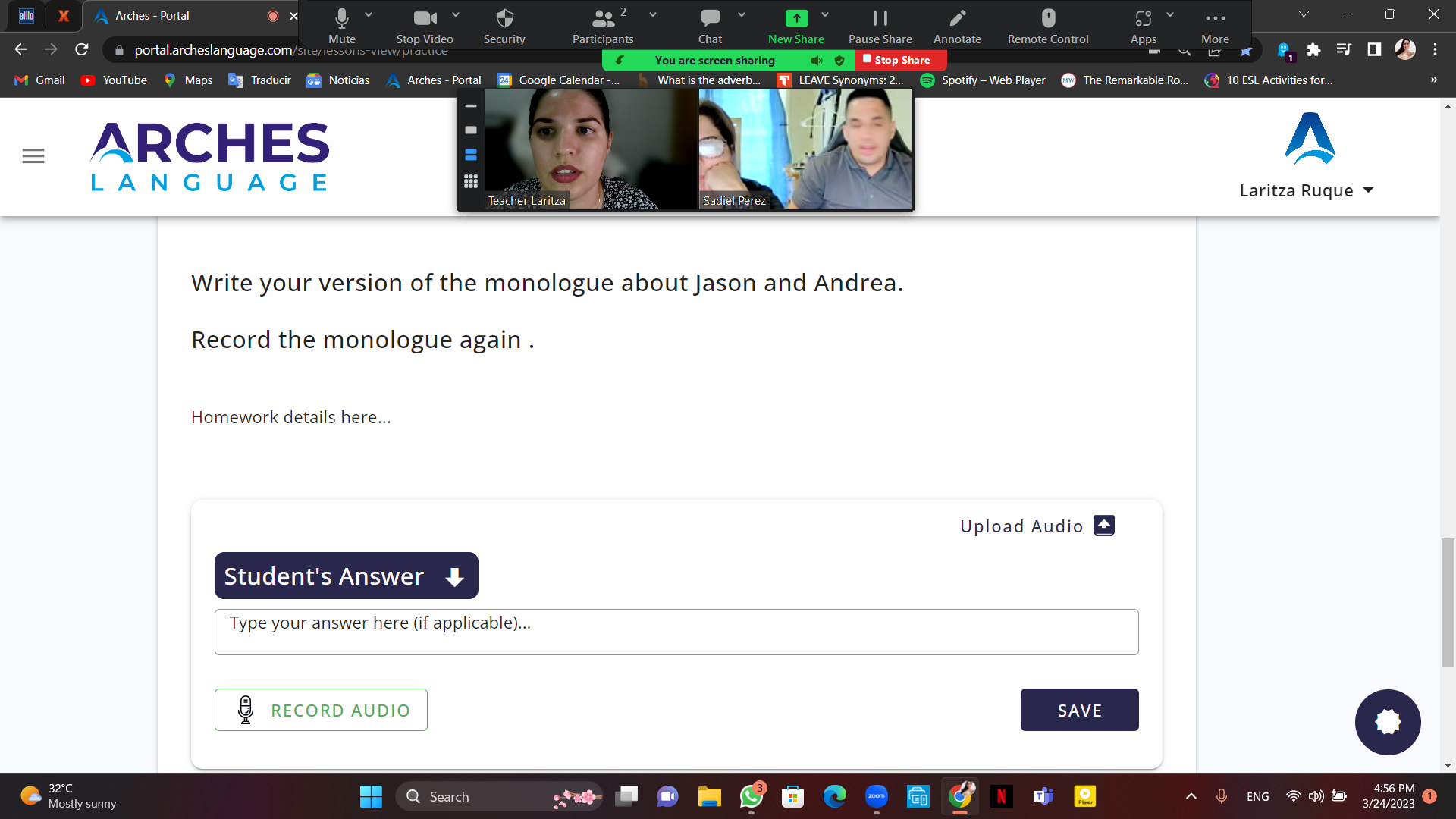Open video options arrow next to Stop Video
Screen dimensions: 1456x819
[x=456, y=14]
